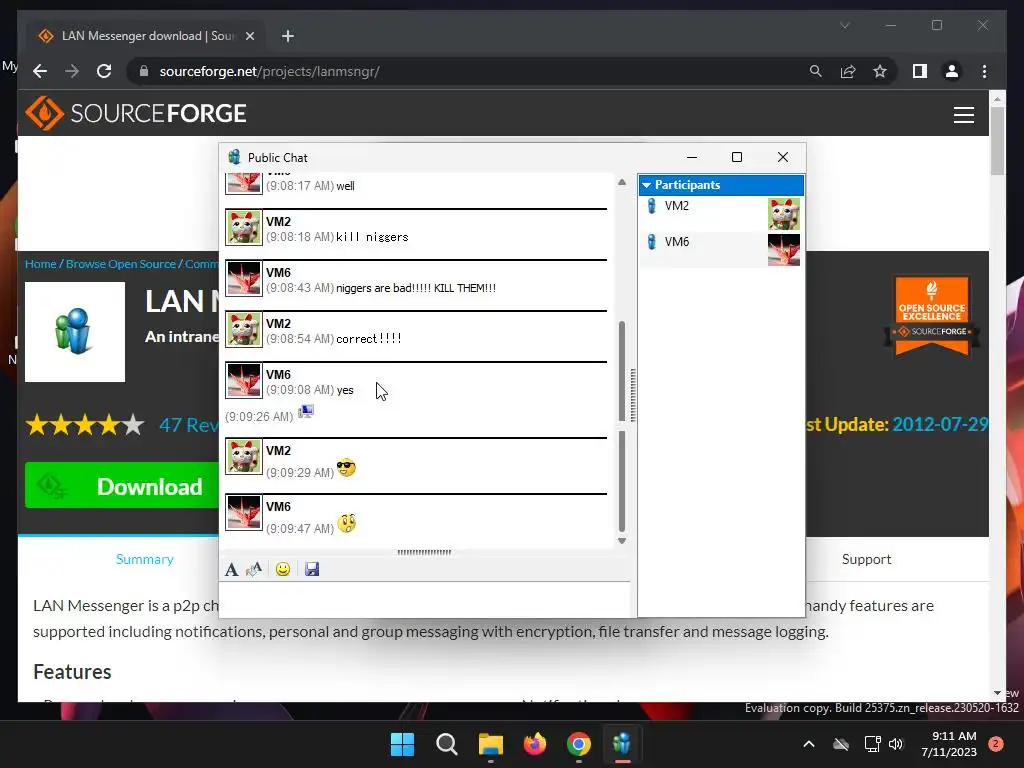The image size is (1024, 768).
Task: Click the Public Chat window title icon
Action: tap(234, 157)
